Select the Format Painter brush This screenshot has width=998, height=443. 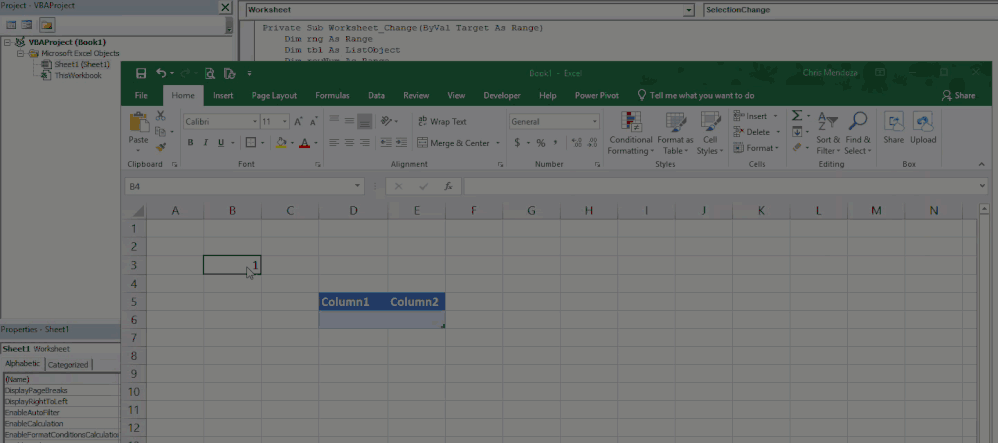pos(160,147)
